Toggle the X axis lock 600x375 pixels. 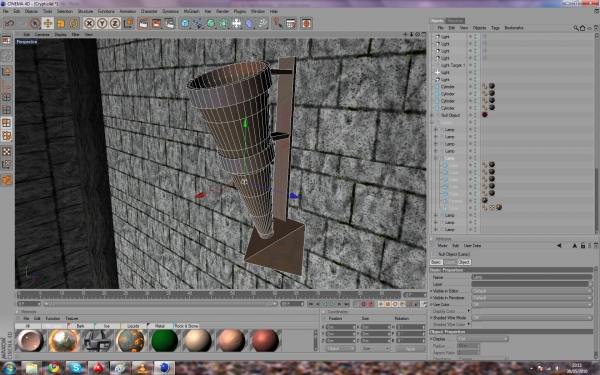tap(89, 24)
